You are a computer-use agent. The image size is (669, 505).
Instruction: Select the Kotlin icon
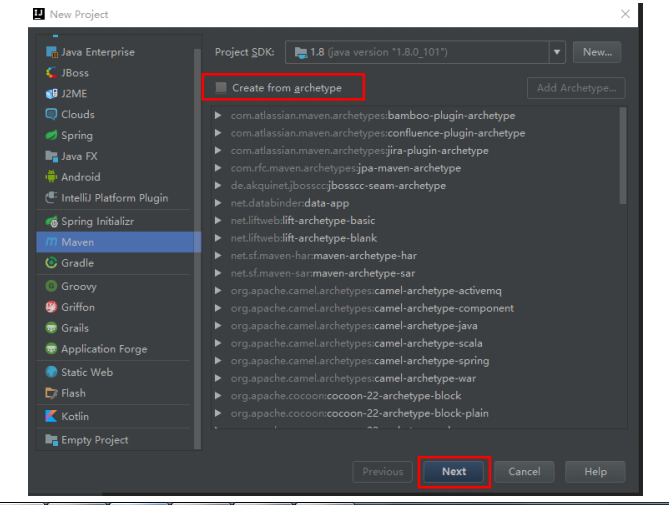pos(51,416)
